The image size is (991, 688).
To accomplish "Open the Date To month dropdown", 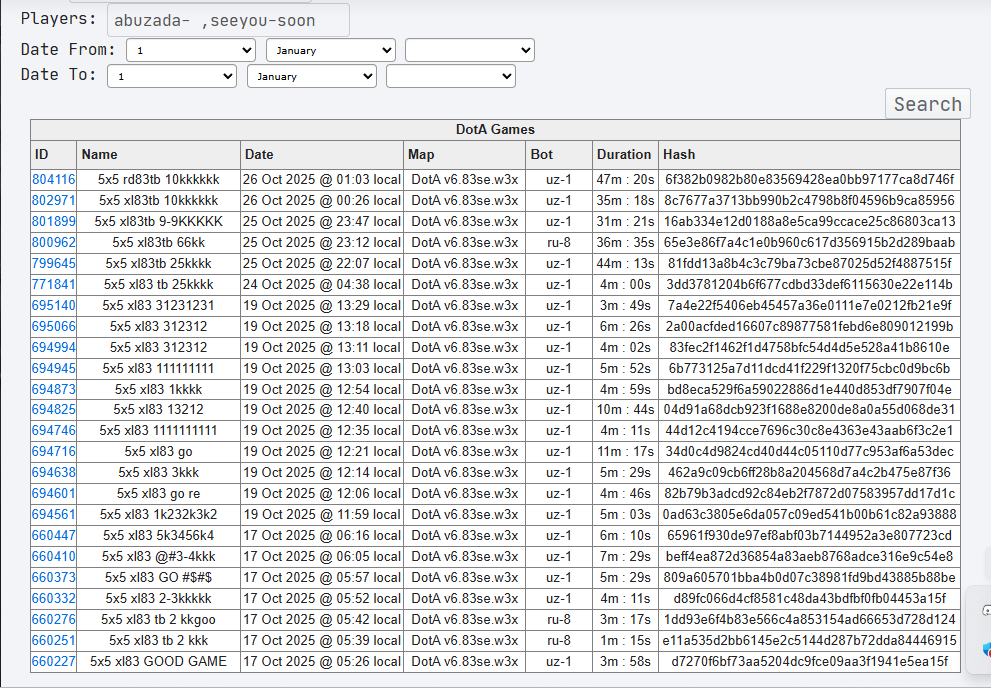I will pos(312,76).
